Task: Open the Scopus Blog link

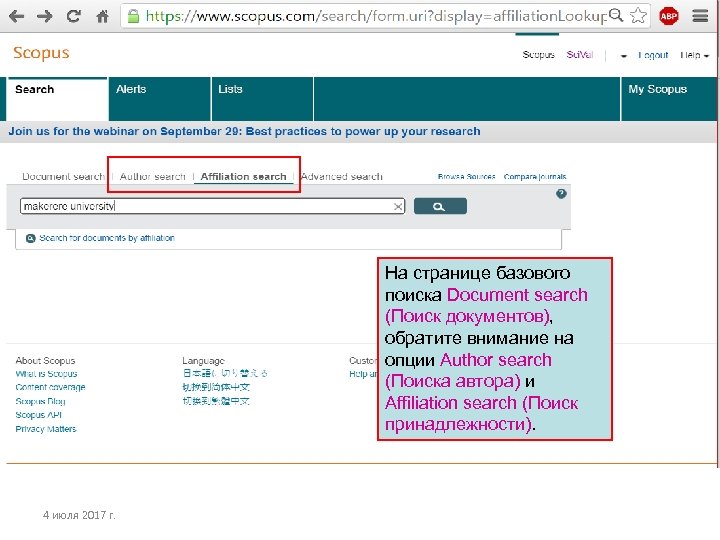Action: pyautogui.click(x=40, y=401)
